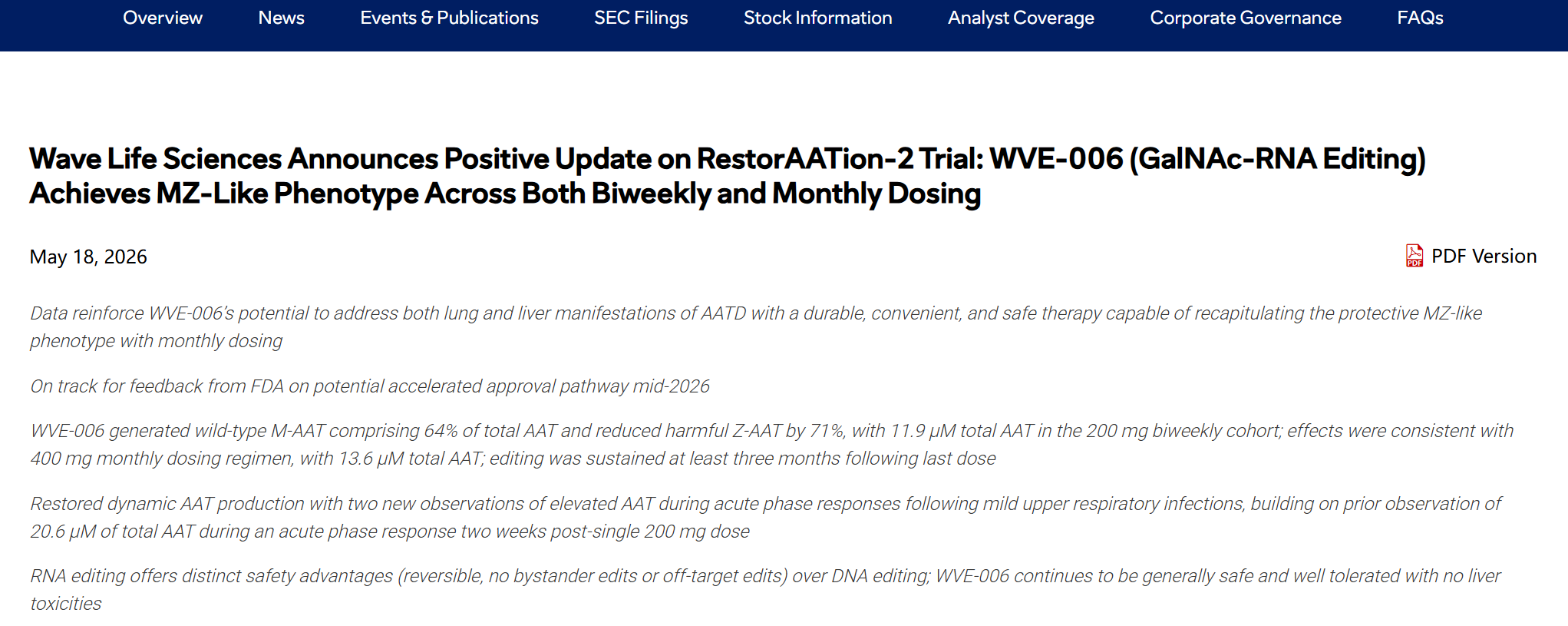The height and width of the screenshot is (626, 1568).
Task: View Analyst Coverage page
Action: point(1021,18)
